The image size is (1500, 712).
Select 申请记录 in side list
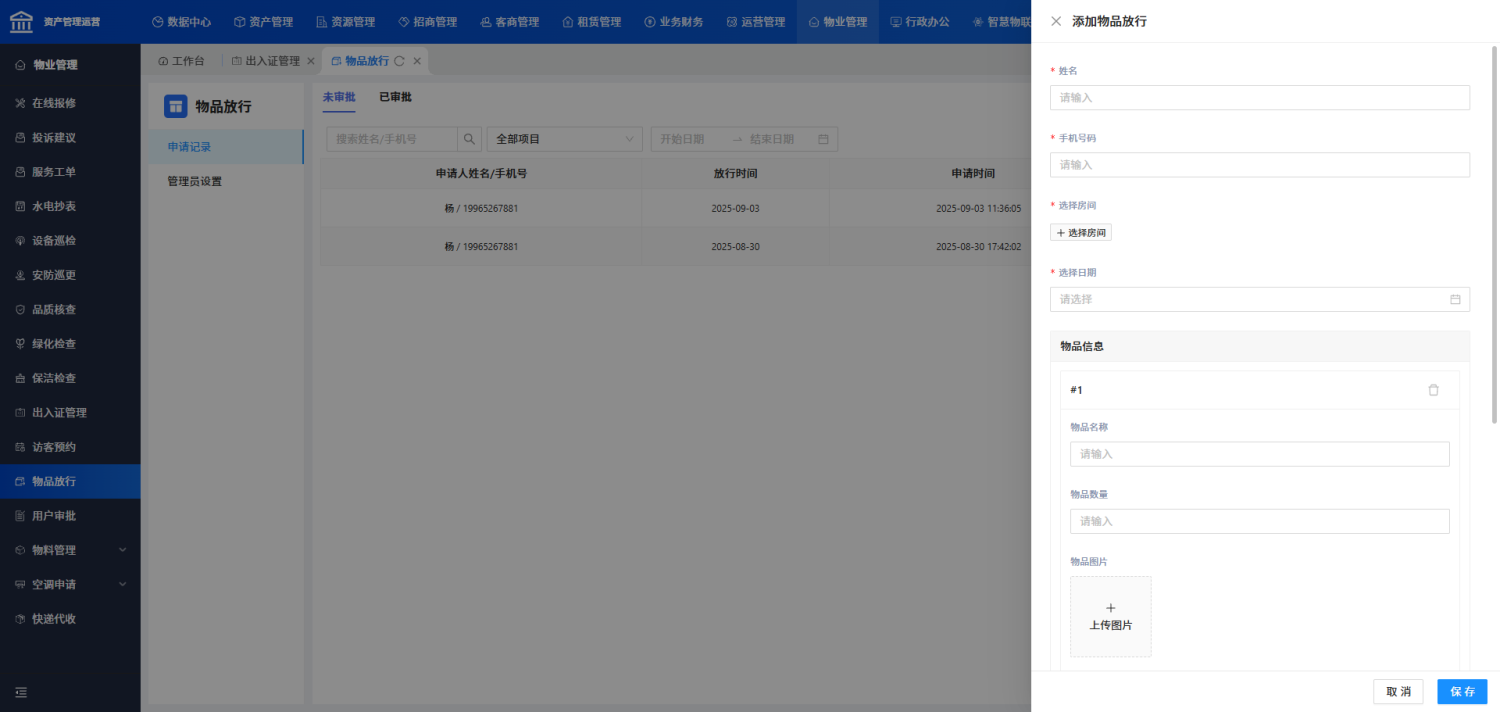pos(226,147)
